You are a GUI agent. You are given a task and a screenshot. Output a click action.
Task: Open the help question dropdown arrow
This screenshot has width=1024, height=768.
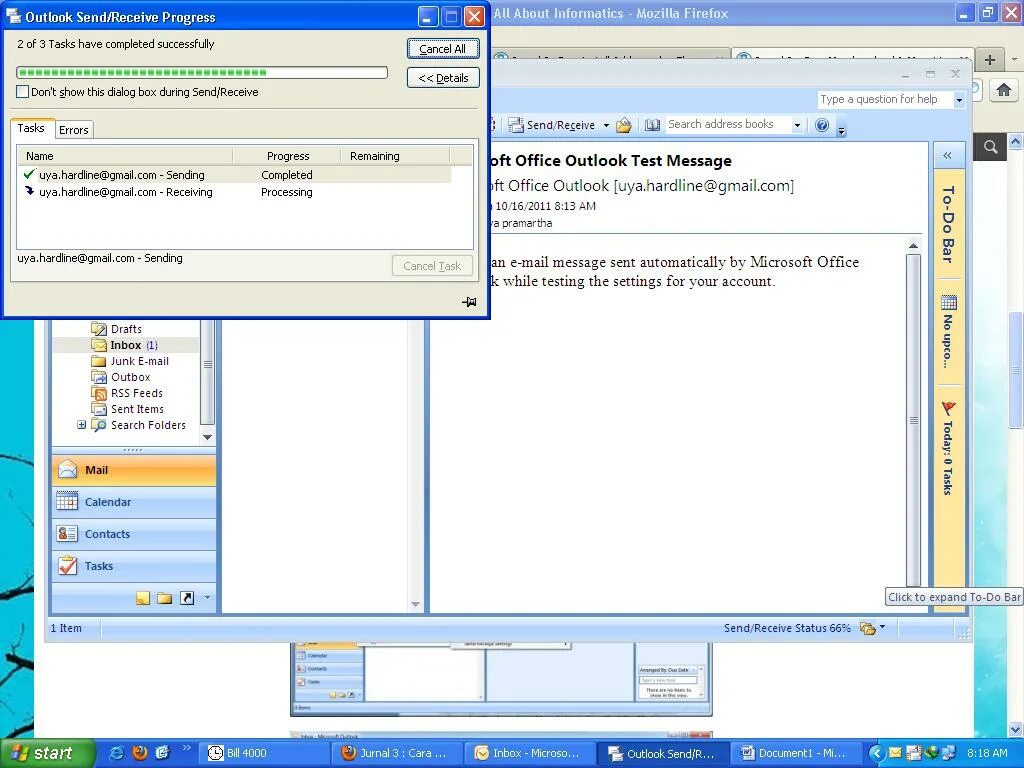(959, 100)
